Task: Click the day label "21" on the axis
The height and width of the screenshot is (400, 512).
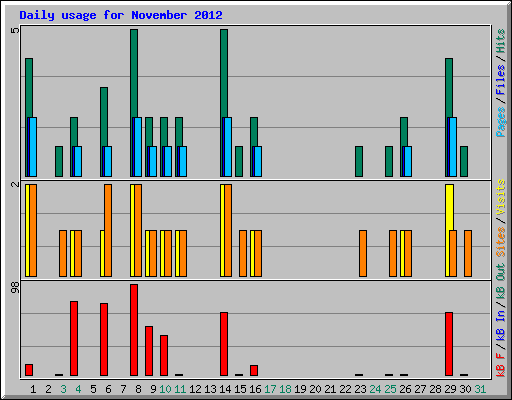Action: pos(330,389)
